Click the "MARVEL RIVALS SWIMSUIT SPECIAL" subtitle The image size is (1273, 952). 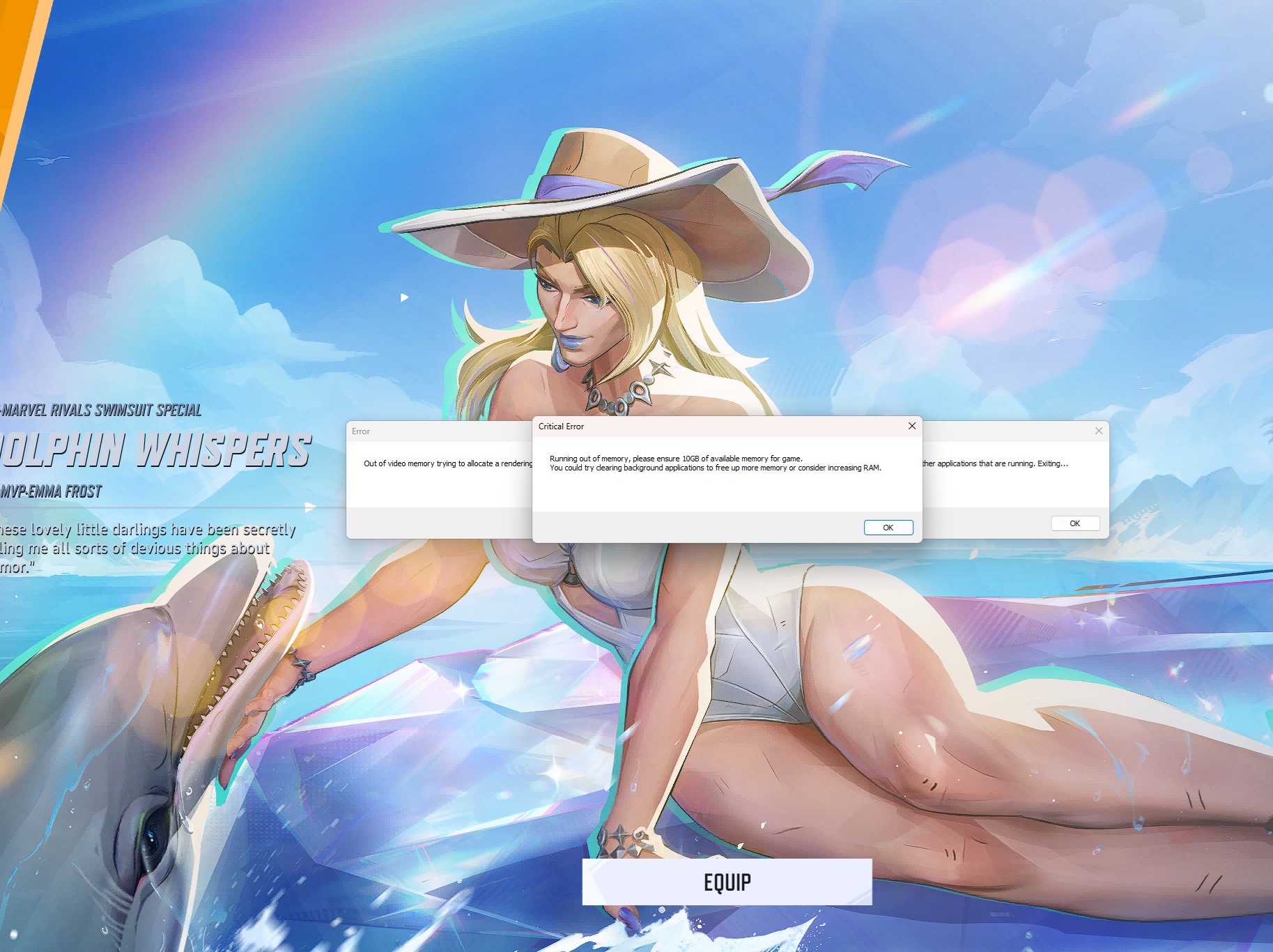pos(101,410)
